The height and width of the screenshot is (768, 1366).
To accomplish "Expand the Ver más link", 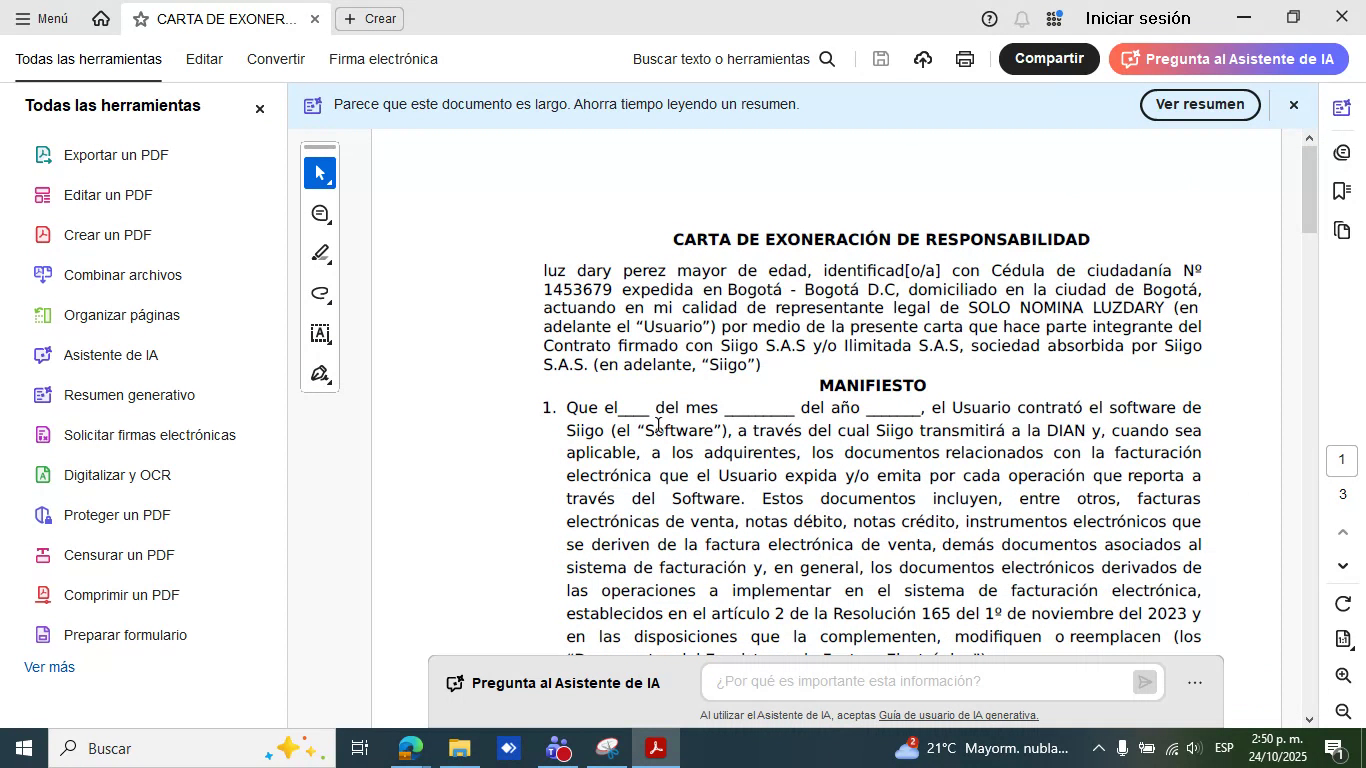I will (x=49, y=667).
